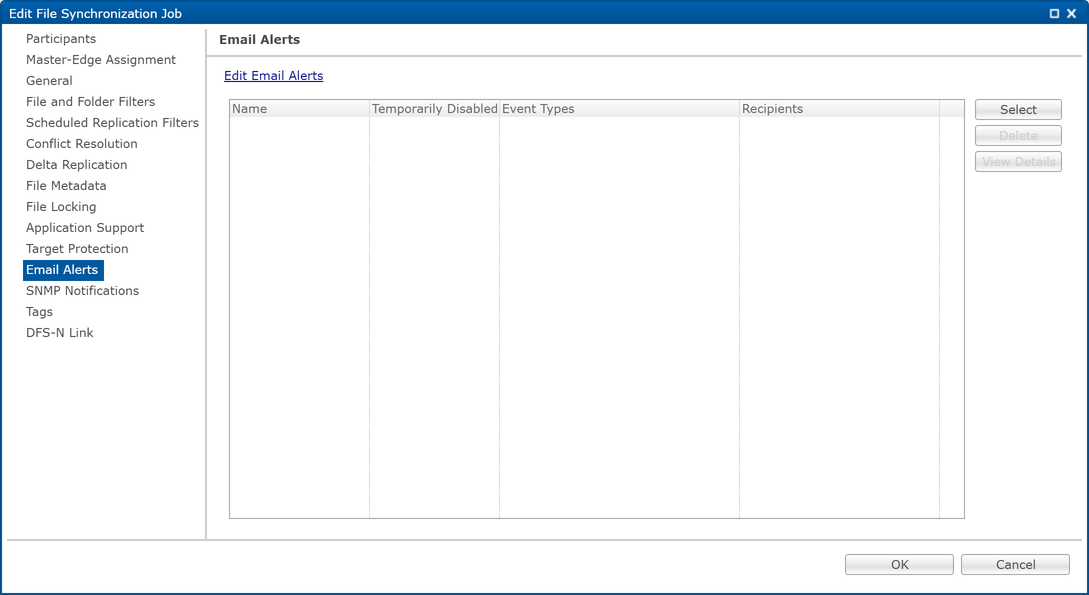Open SNMP Notifications section
Image resolution: width=1089 pixels, height=595 pixels.
[x=83, y=291]
